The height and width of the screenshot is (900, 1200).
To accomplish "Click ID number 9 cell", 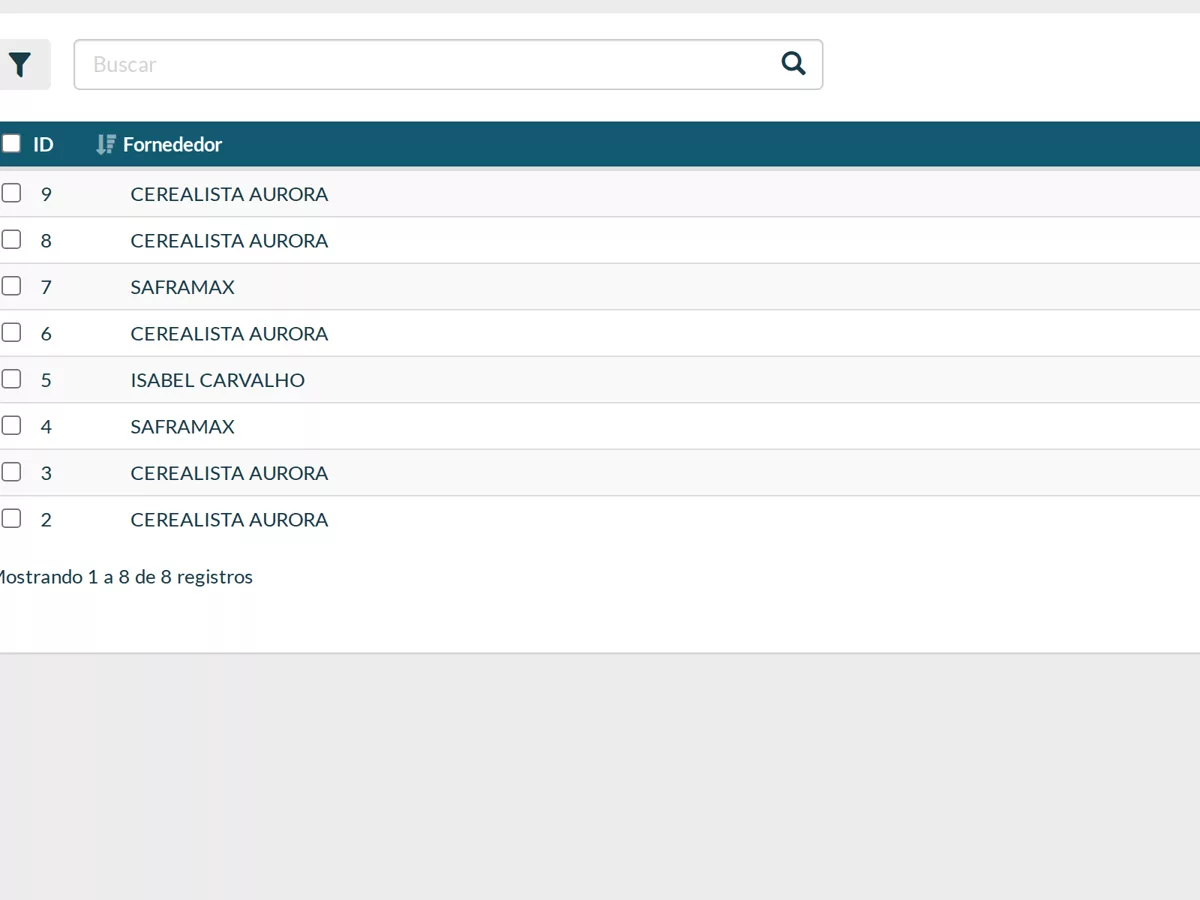I will (x=46, y=194).
